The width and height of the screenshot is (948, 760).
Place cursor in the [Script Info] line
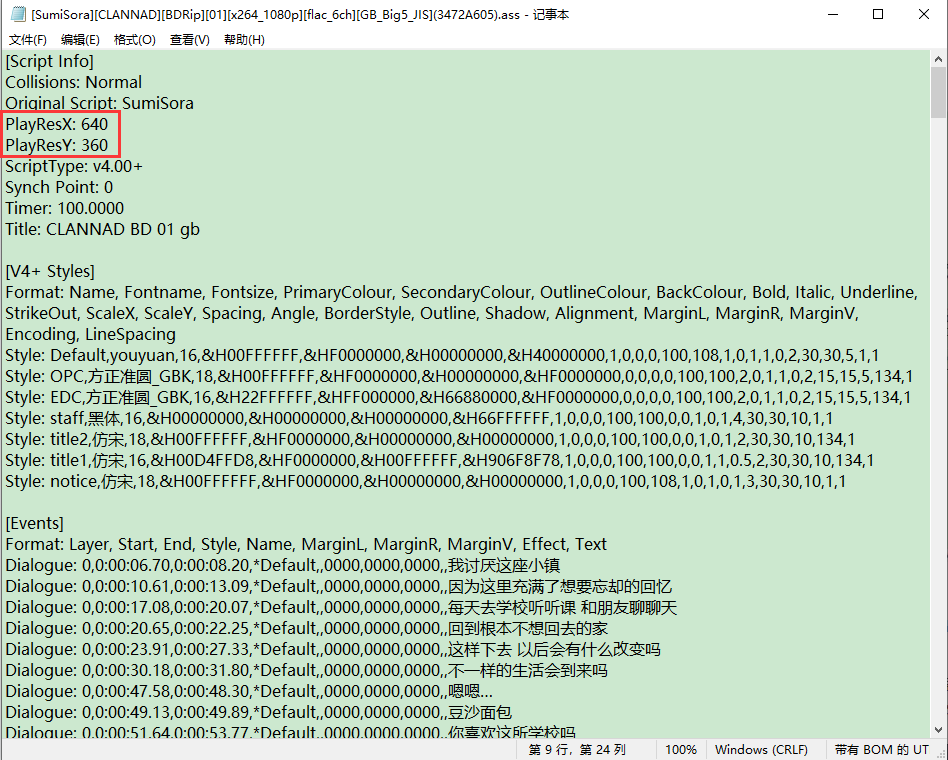point(50,61)
